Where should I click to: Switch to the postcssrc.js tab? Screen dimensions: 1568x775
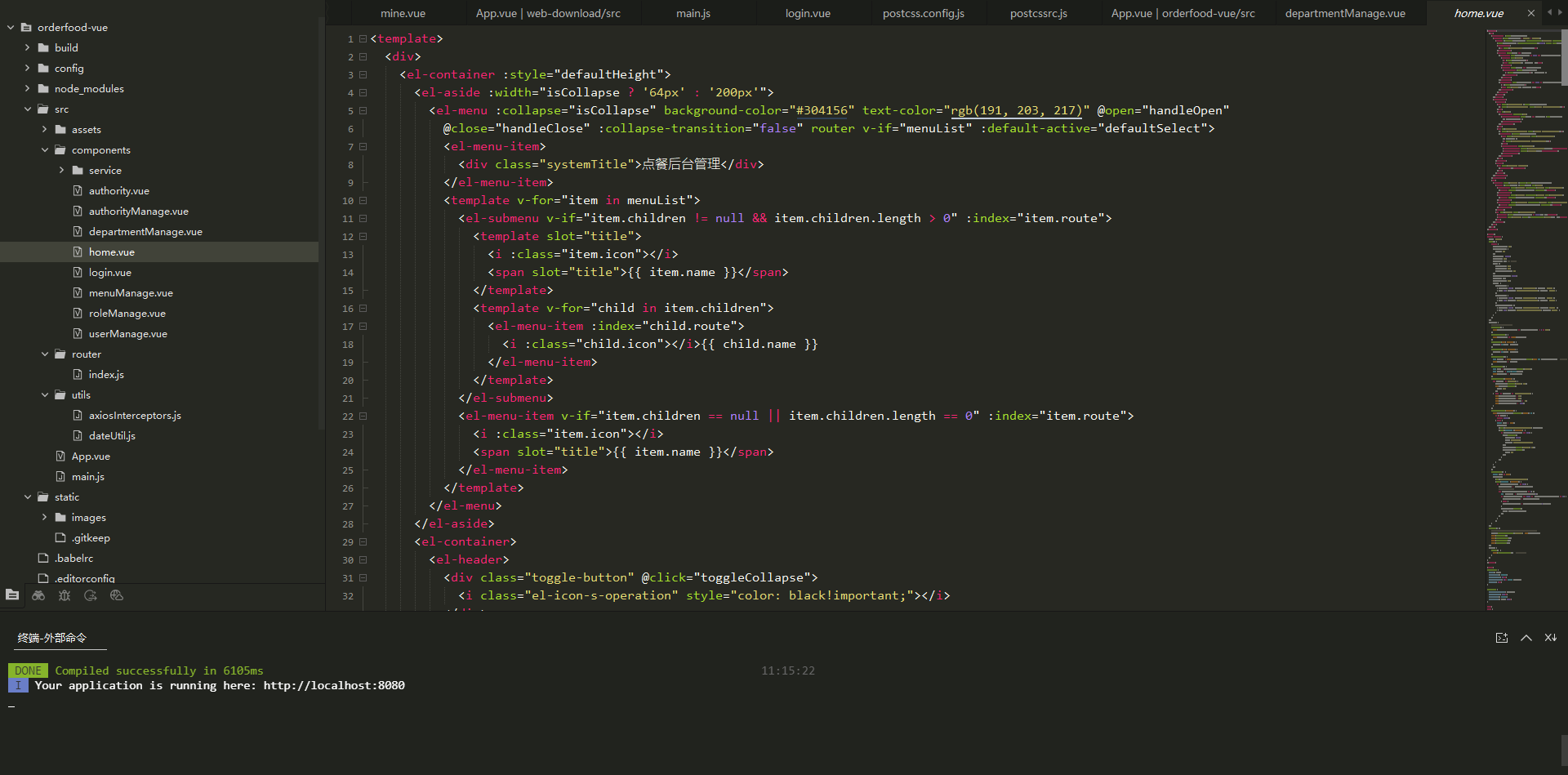click(x=1039, y=13)
